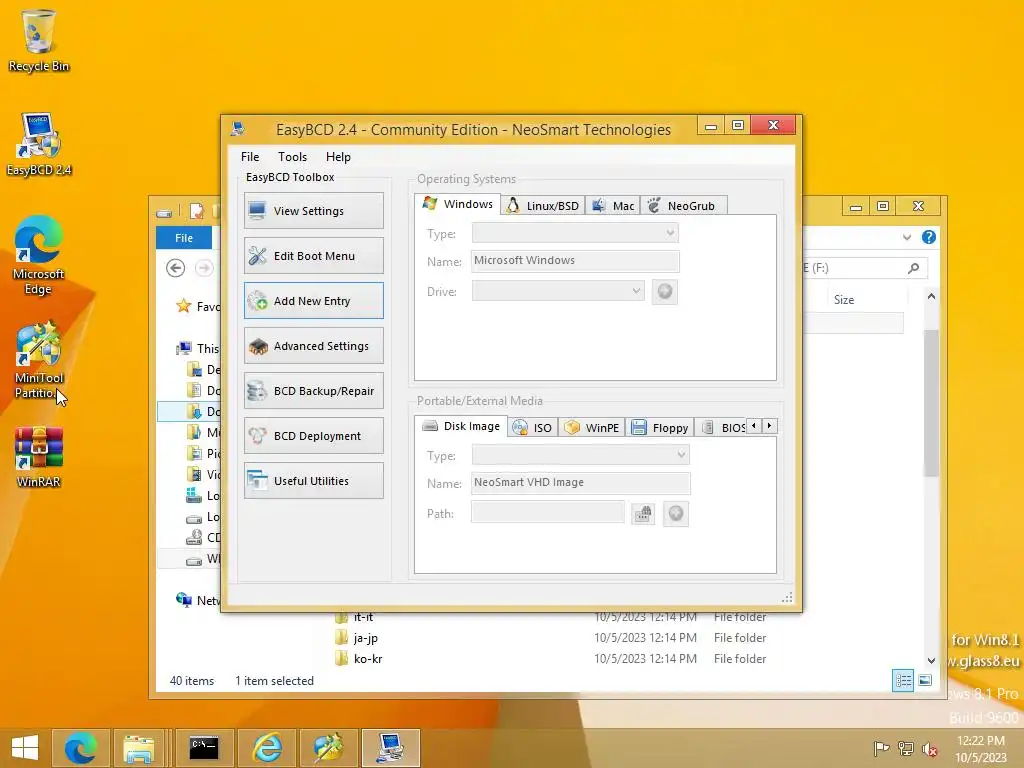The height and width of the screenshot is (768, 1024).
Task: Switch to NeoGrub tab
Action: [683, 206]
